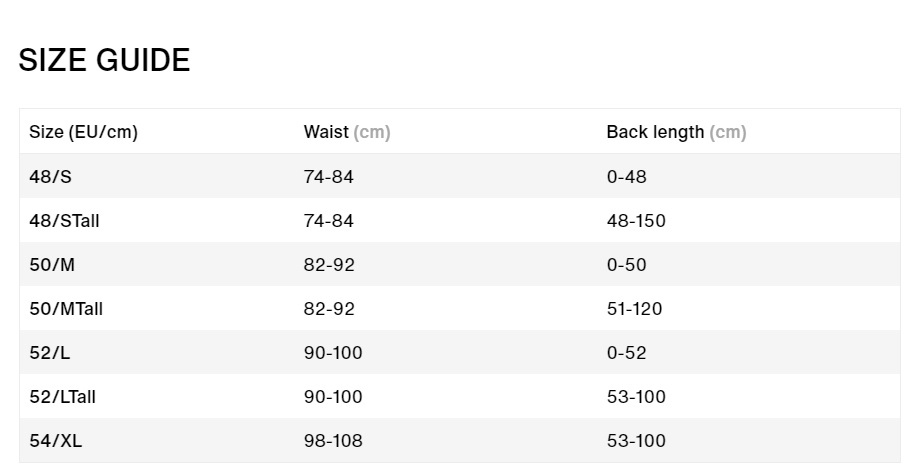Pick the 50/MTall size cell

click(x=66, y=309)
